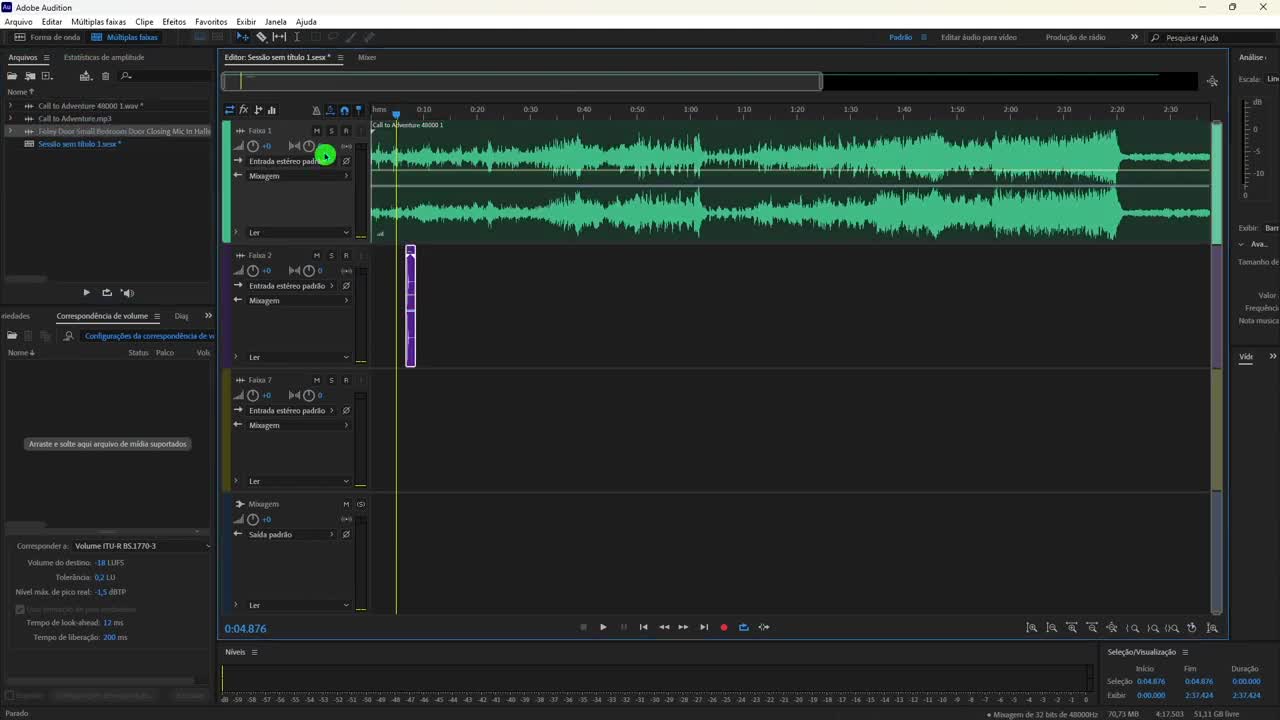The image size is (1280, 720).
Task: Click the Zoom Out Amplitude icon
Action: 1051,628
